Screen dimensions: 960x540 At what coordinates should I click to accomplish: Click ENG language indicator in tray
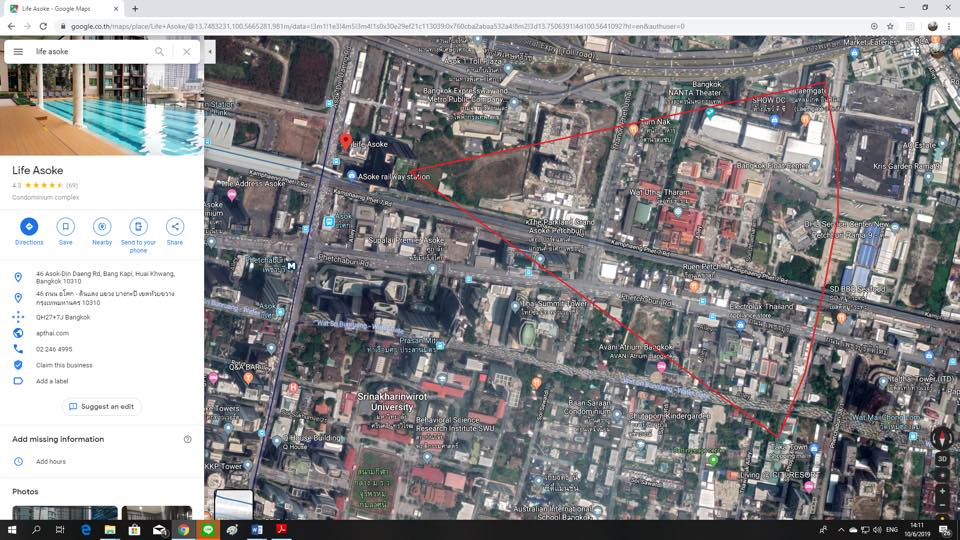click(891, 530)
